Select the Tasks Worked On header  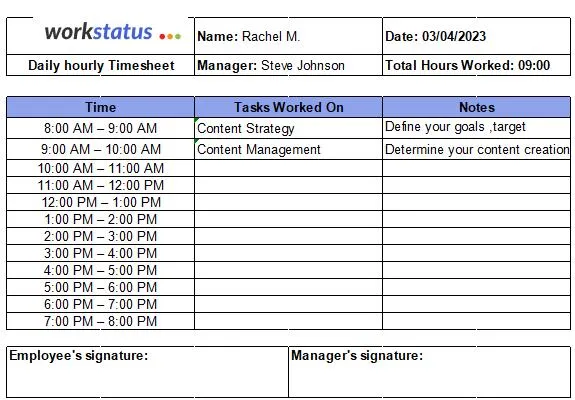click(288, 107)
